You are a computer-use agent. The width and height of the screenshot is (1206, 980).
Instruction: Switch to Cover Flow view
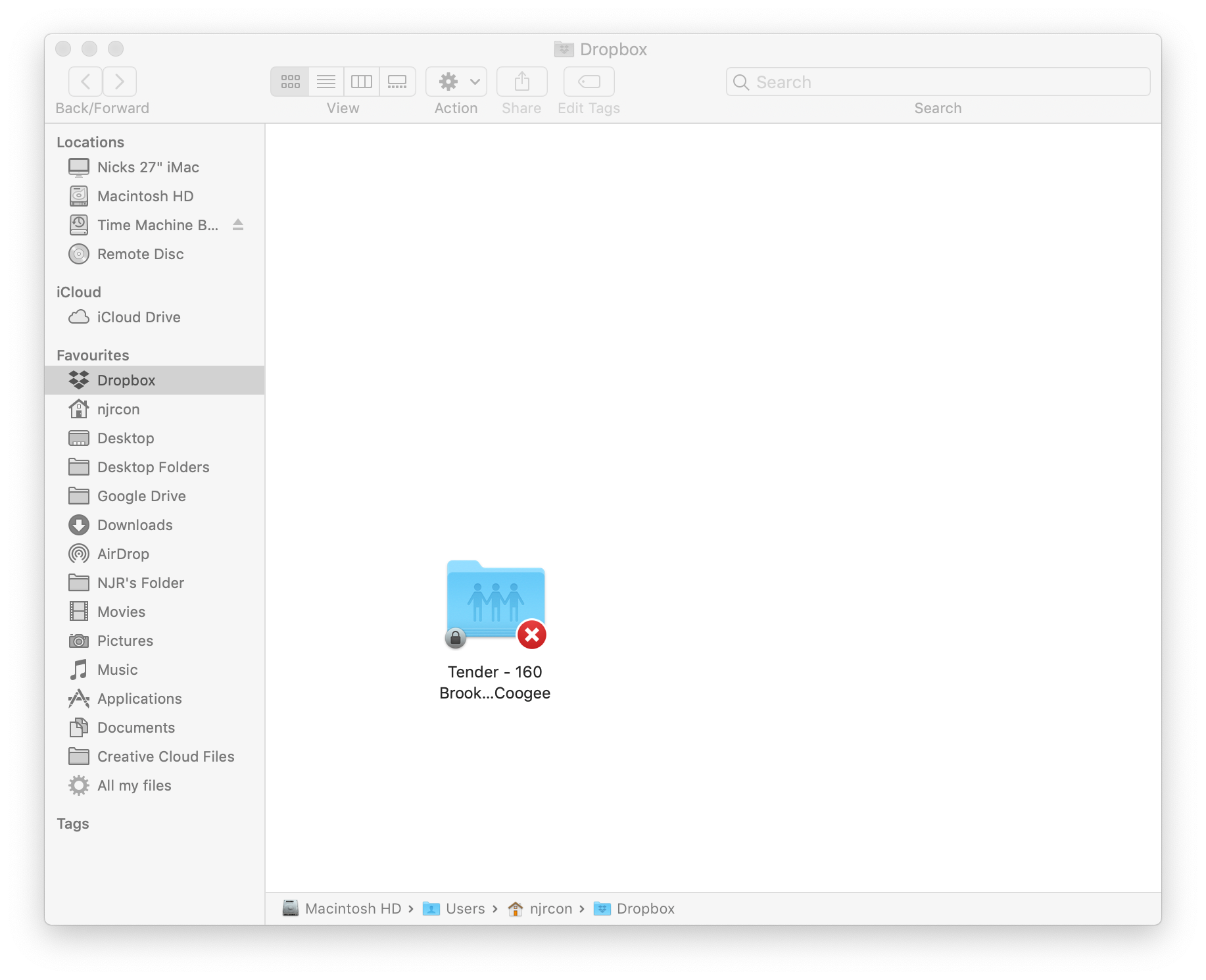click(x=397, y=82)
